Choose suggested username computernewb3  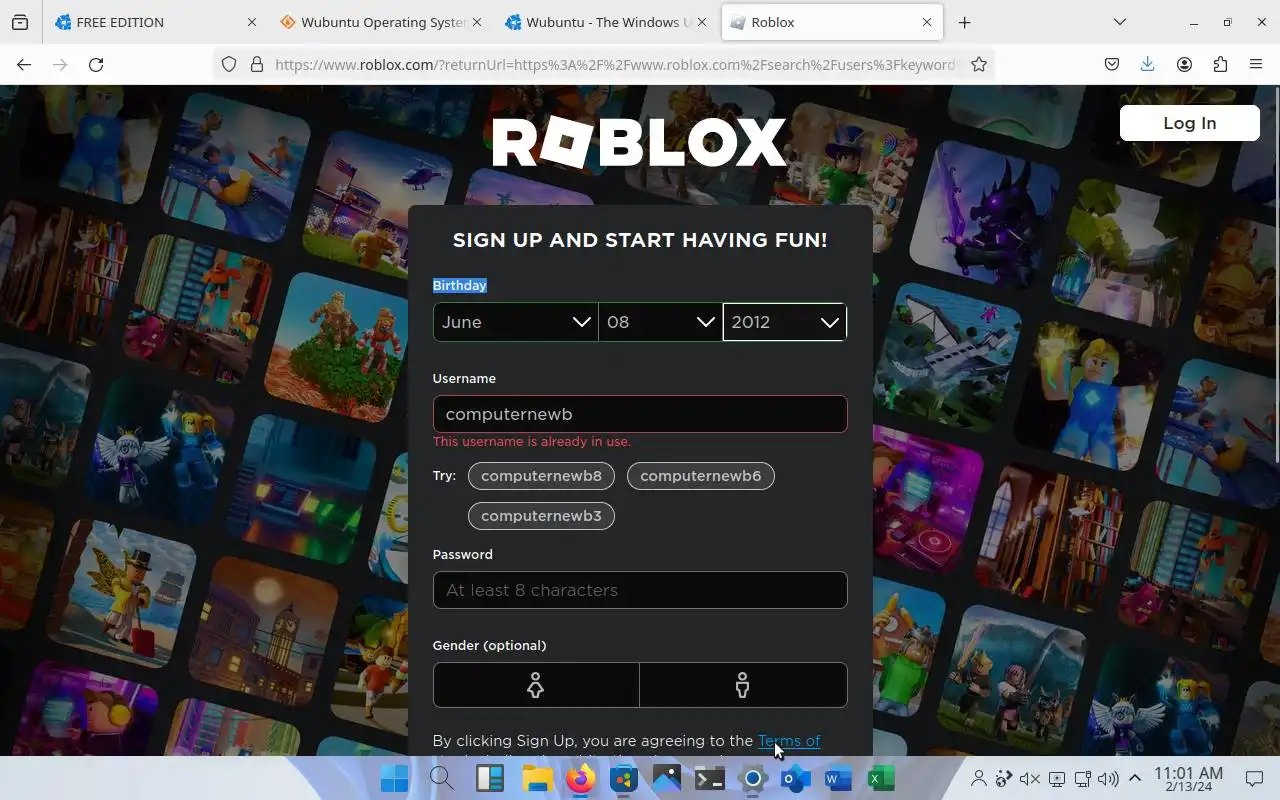pyautogui.click(x=541, y=516)
